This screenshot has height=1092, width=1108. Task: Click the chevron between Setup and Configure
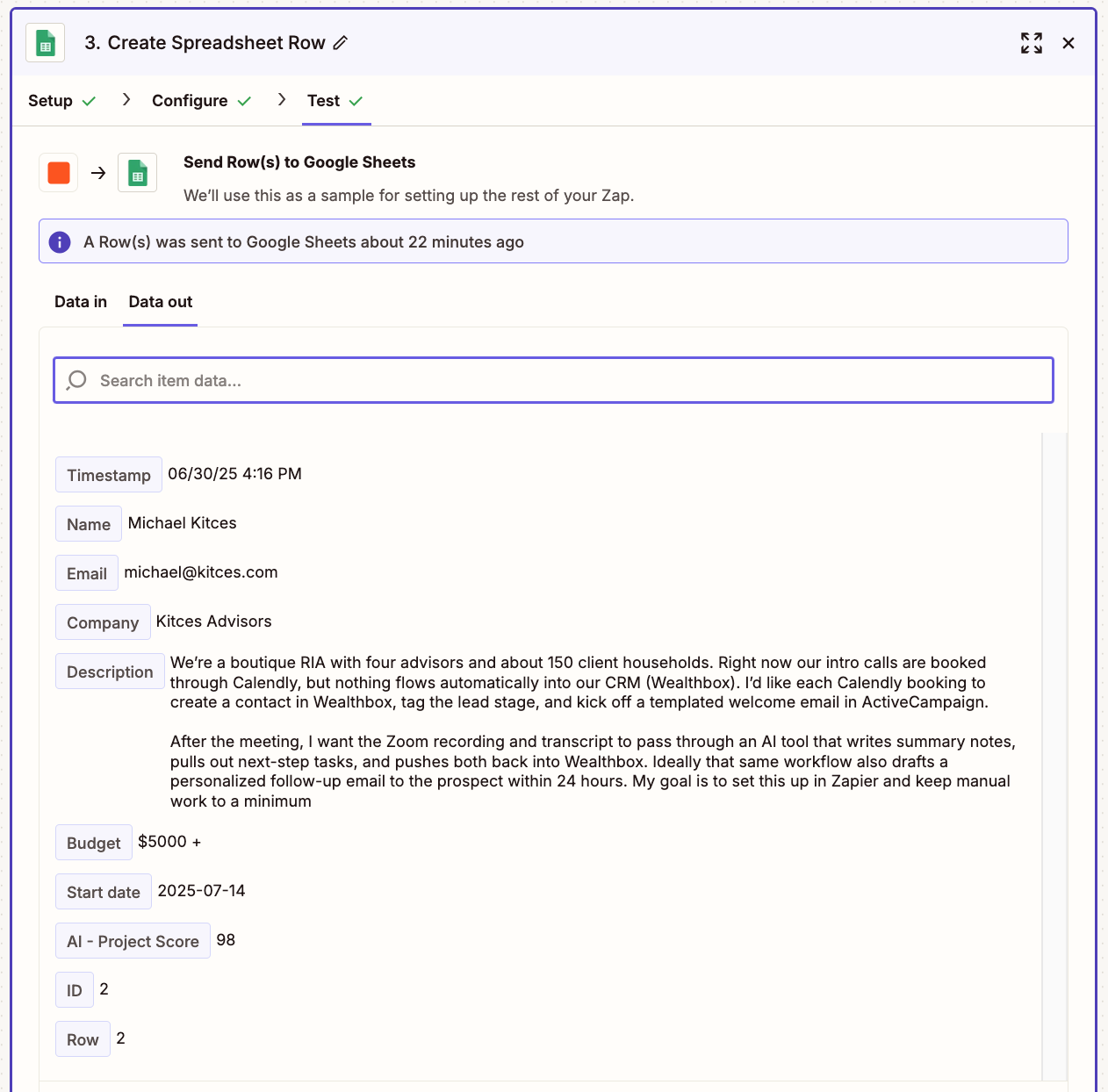(x=126, y=100)
